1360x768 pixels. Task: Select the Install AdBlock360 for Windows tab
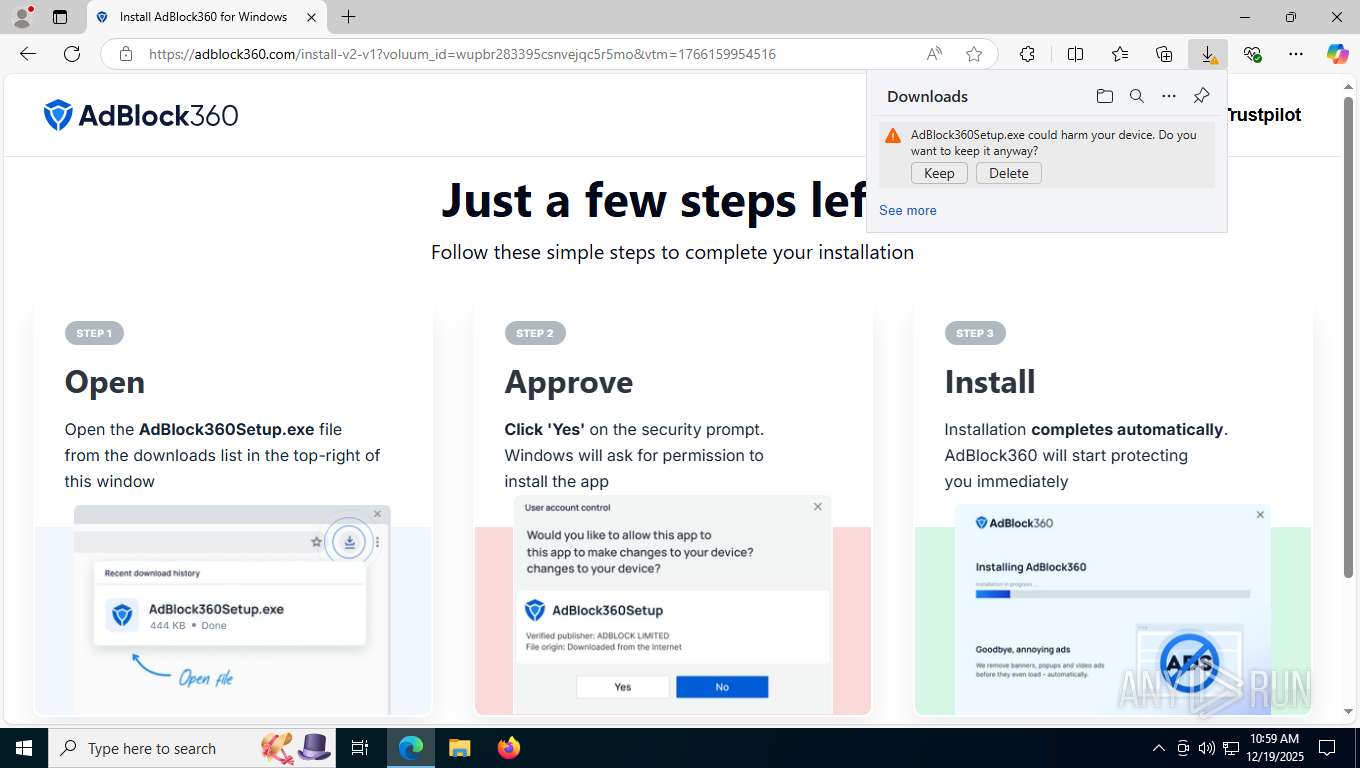tap(206, 17)
